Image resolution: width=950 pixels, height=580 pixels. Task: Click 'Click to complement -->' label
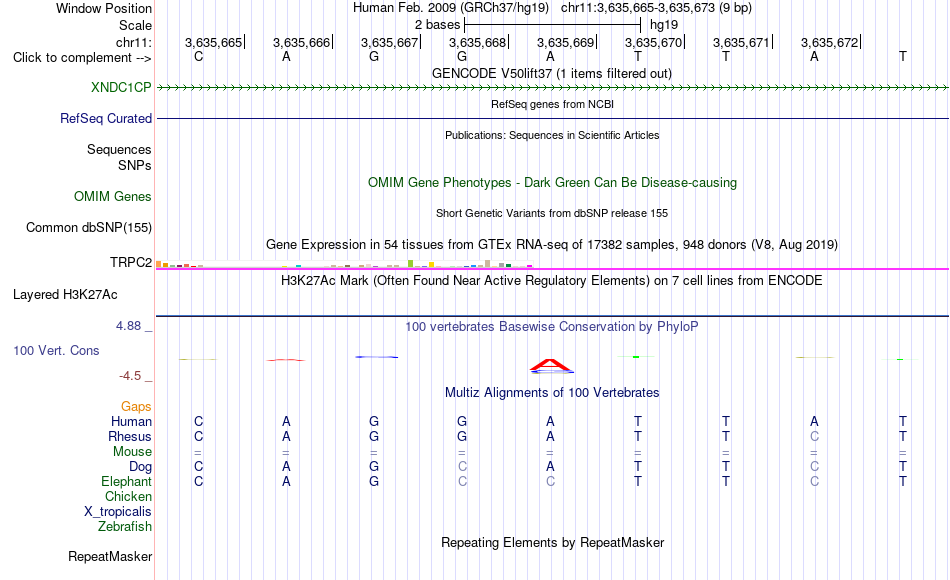(82, 58)
